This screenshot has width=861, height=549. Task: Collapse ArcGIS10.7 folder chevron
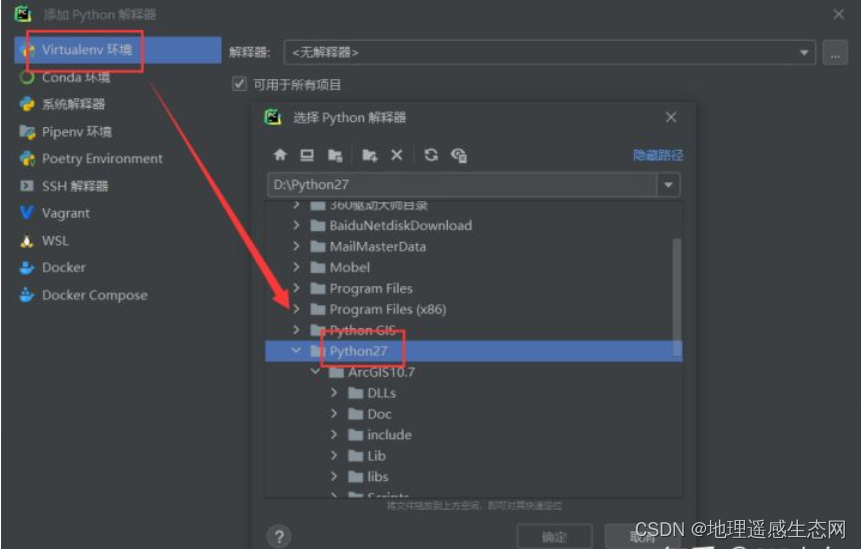315,372
